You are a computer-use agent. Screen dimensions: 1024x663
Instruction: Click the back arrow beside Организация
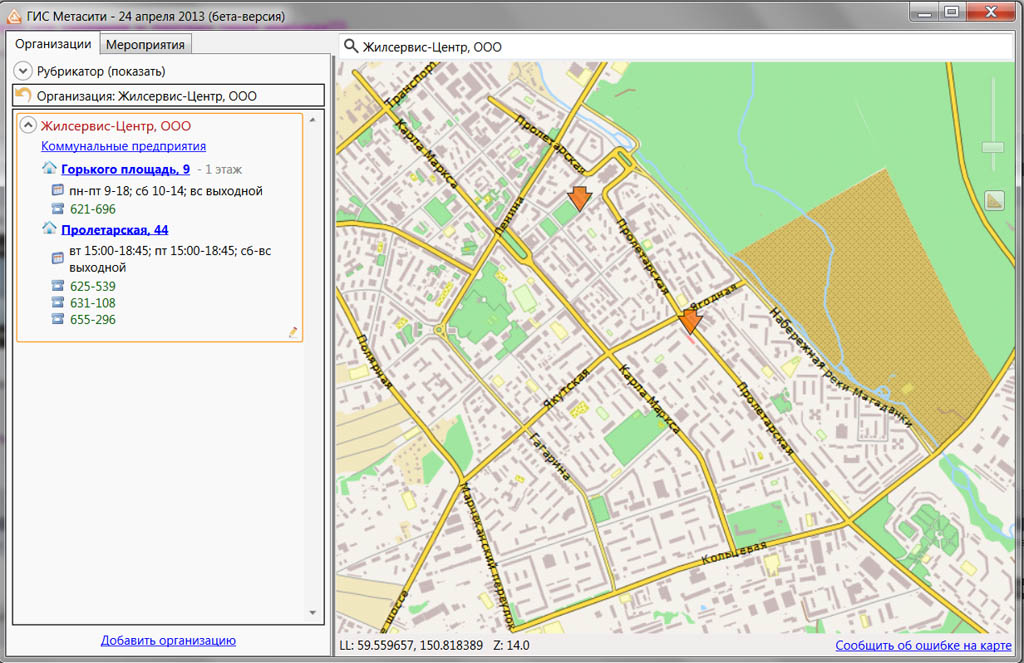pos(23,95)
